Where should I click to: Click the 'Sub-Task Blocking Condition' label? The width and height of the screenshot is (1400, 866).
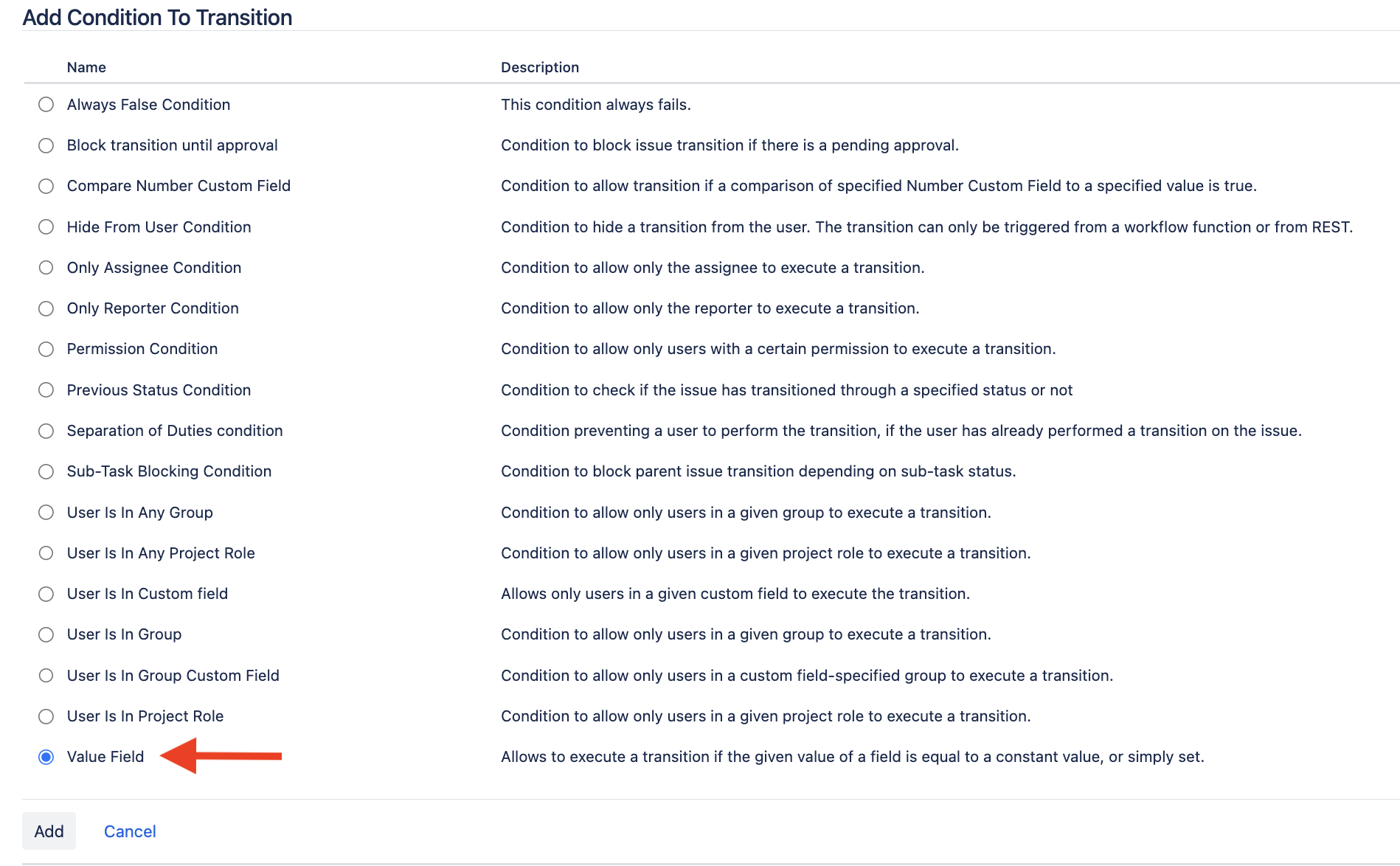(x=169, y=471)
